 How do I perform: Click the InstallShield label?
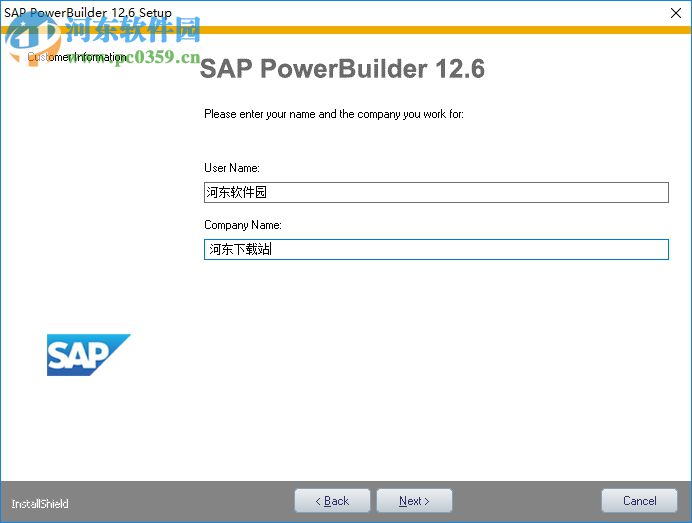coord(40,504)
